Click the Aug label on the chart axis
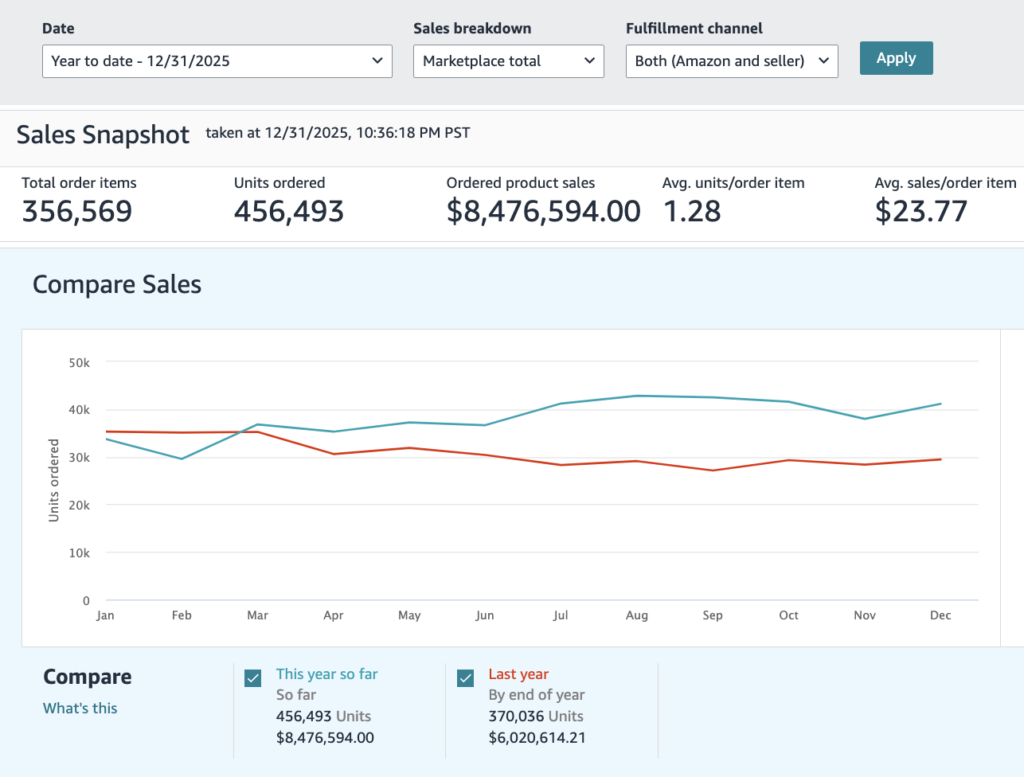 637,615
